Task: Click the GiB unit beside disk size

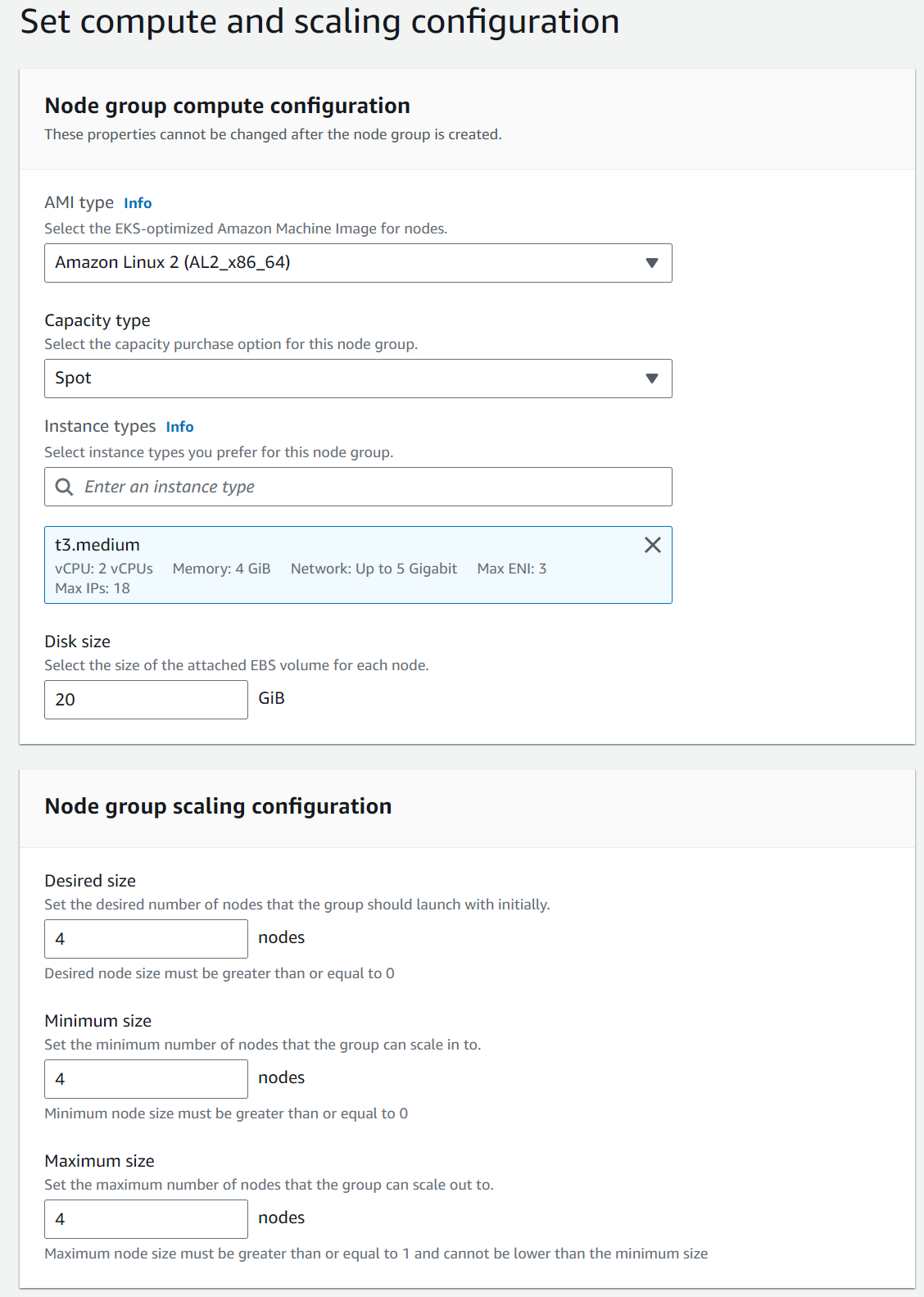Action: (x=271, y=698)
